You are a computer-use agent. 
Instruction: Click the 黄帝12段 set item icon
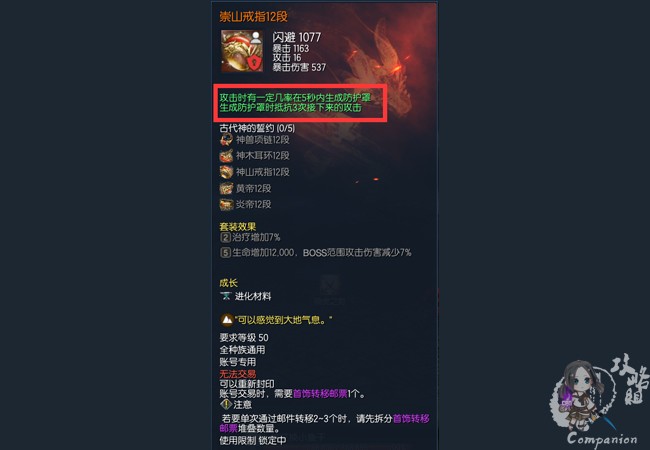click(226, 188)
